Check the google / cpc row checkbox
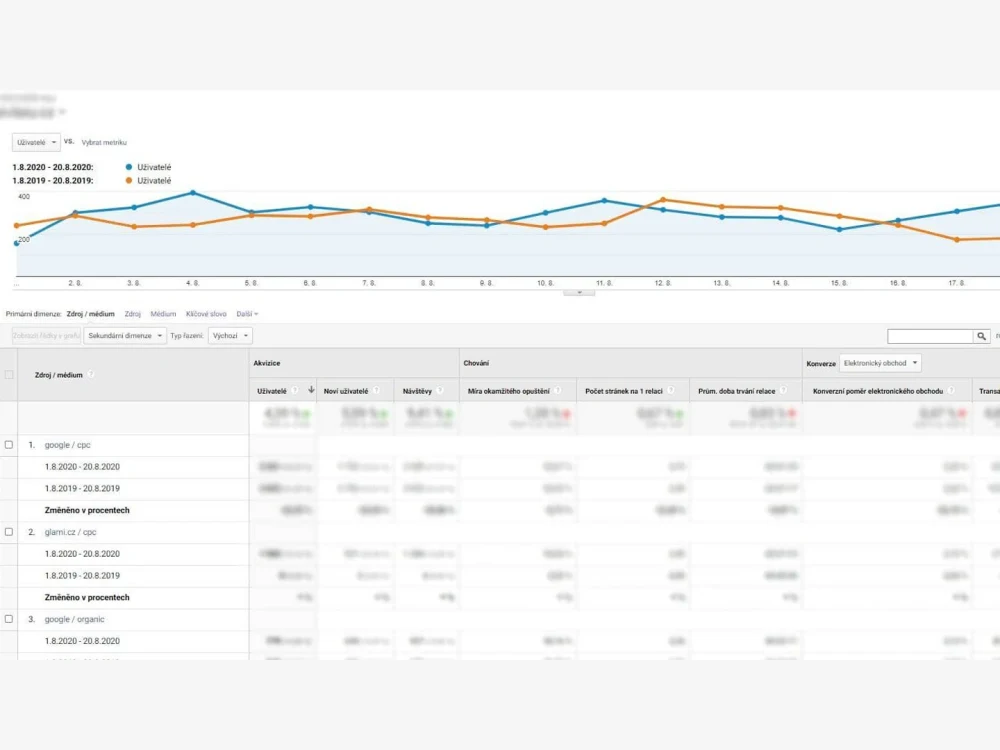1000x750 pixels. coord(9,445)
